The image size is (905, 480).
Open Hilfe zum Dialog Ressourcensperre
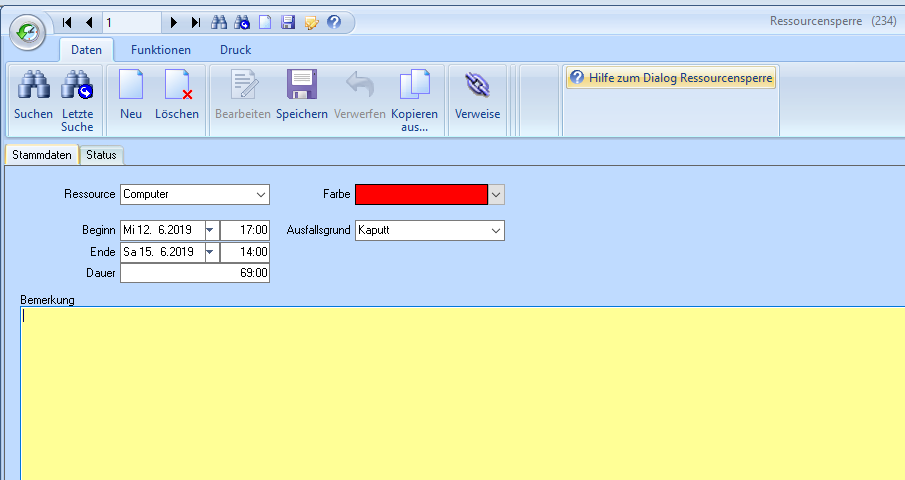coord(670,78)
